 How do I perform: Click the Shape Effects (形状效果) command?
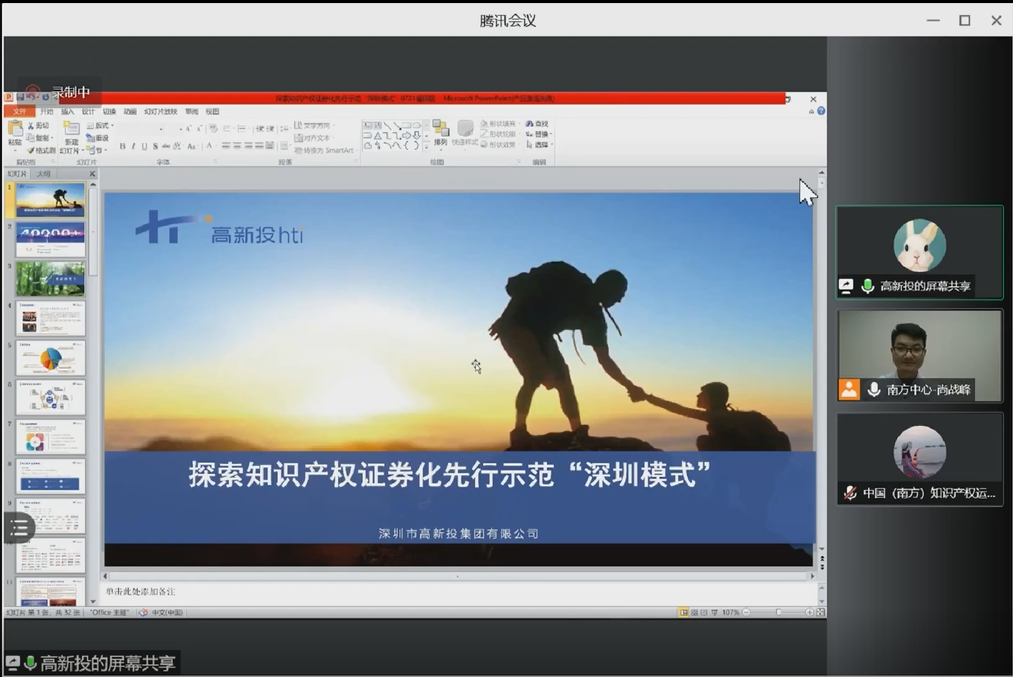point(499,144)
